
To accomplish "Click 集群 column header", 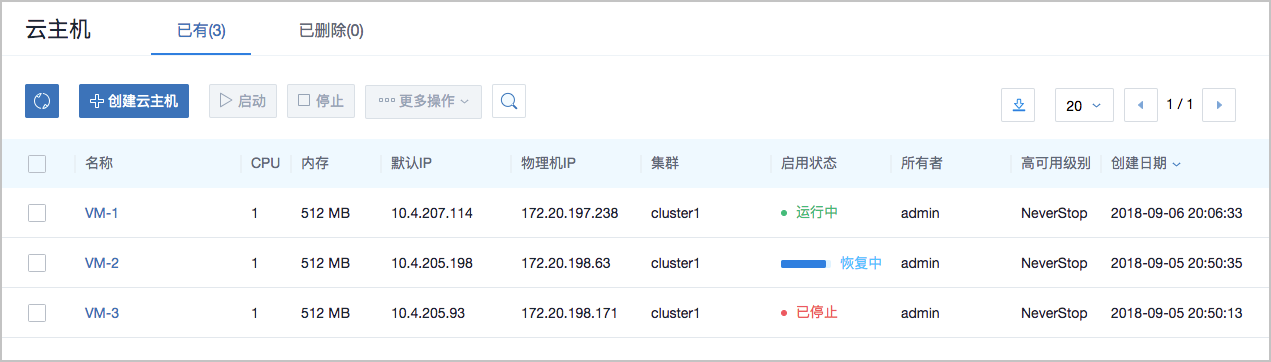I will tap(665, 163).
